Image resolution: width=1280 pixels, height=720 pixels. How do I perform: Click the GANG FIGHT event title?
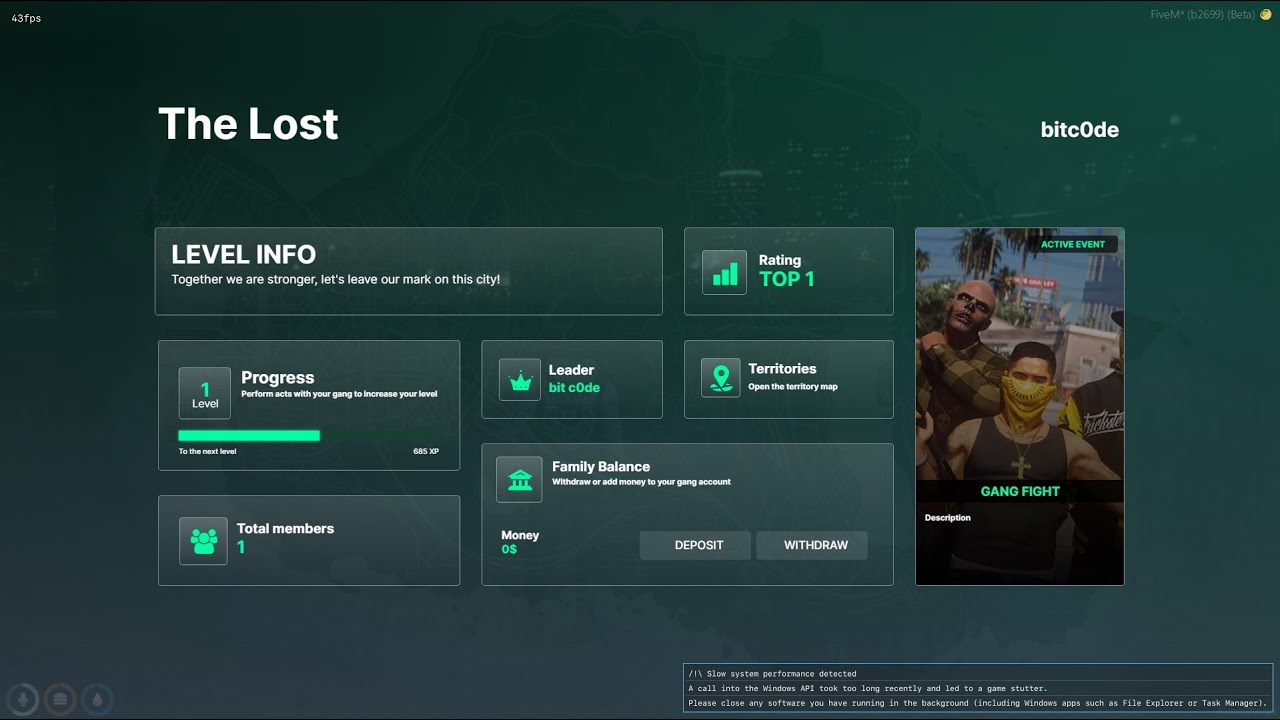pyautogui.click(x=1019, y=491)
